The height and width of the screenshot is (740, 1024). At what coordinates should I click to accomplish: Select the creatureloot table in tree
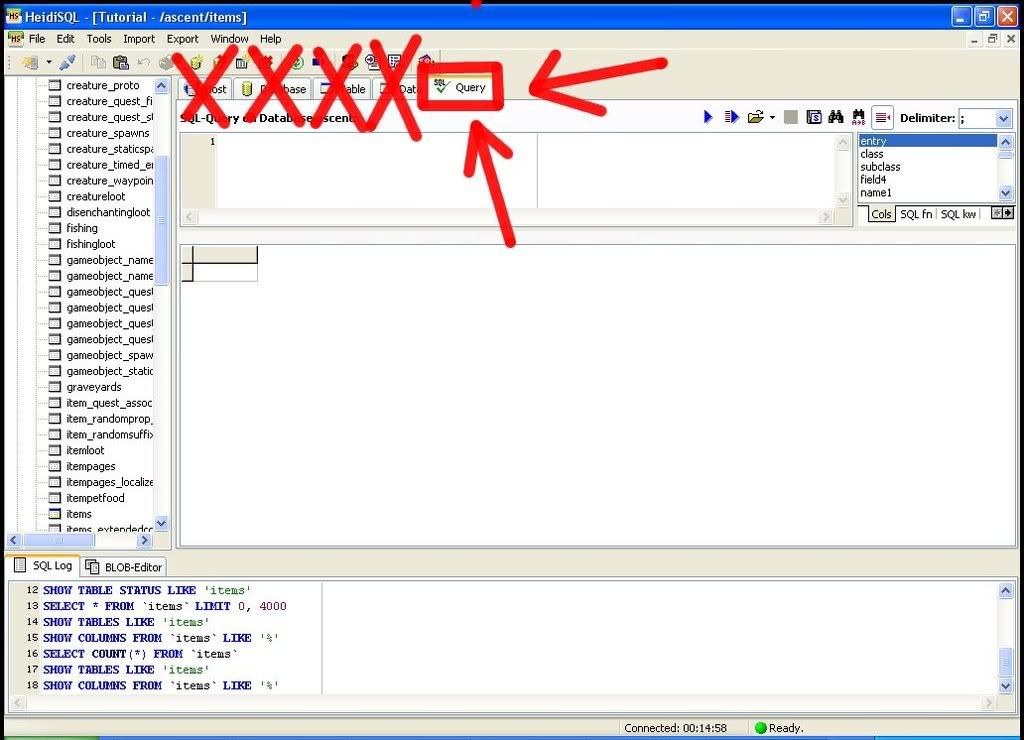(x=95, y=197)
